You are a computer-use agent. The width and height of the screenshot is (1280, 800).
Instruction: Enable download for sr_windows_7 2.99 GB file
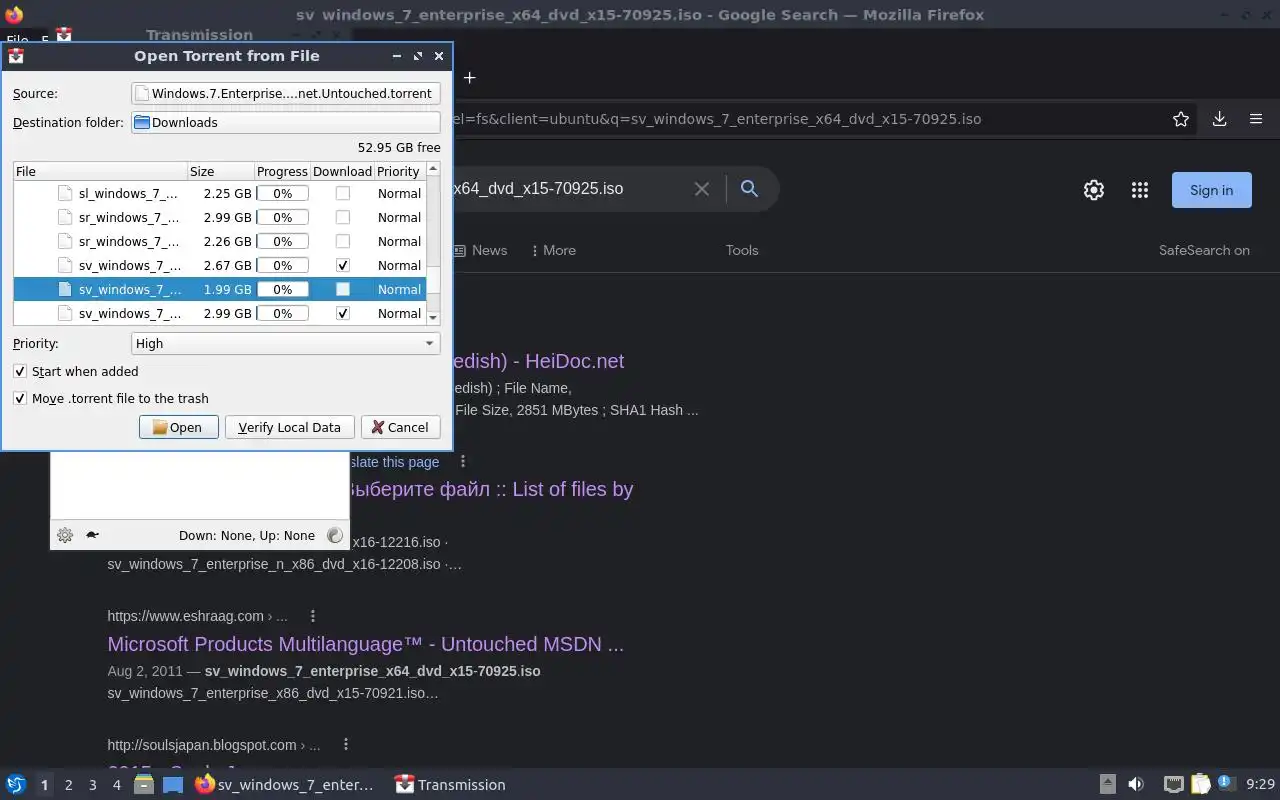point(343,217)
